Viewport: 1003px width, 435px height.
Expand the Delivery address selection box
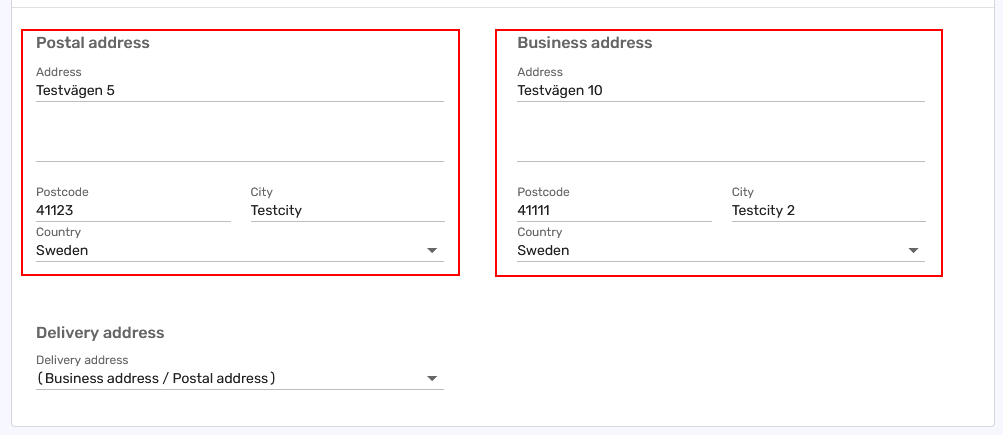pos(230,379)
